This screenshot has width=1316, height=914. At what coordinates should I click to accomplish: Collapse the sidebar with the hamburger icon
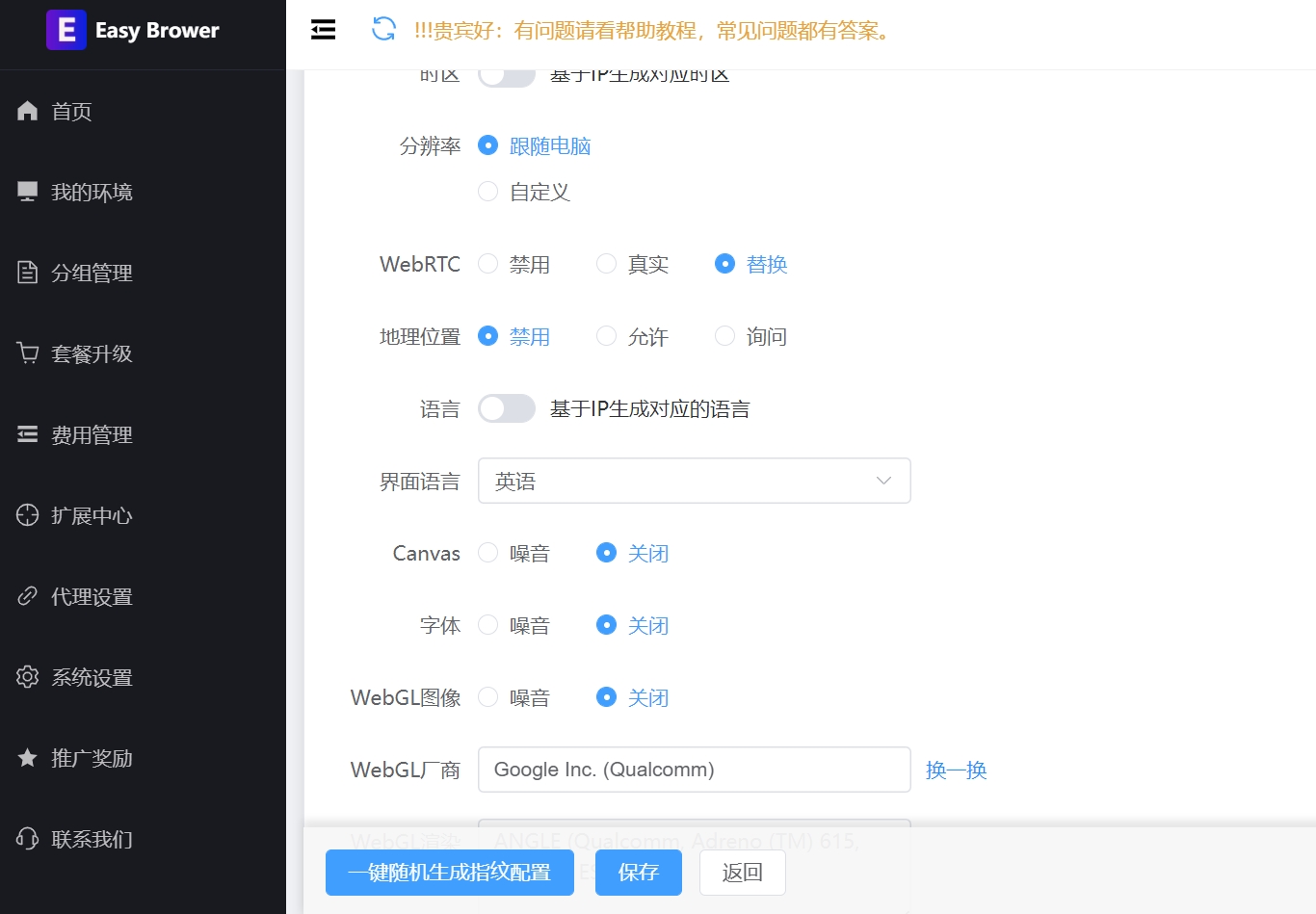pos(323,30)
